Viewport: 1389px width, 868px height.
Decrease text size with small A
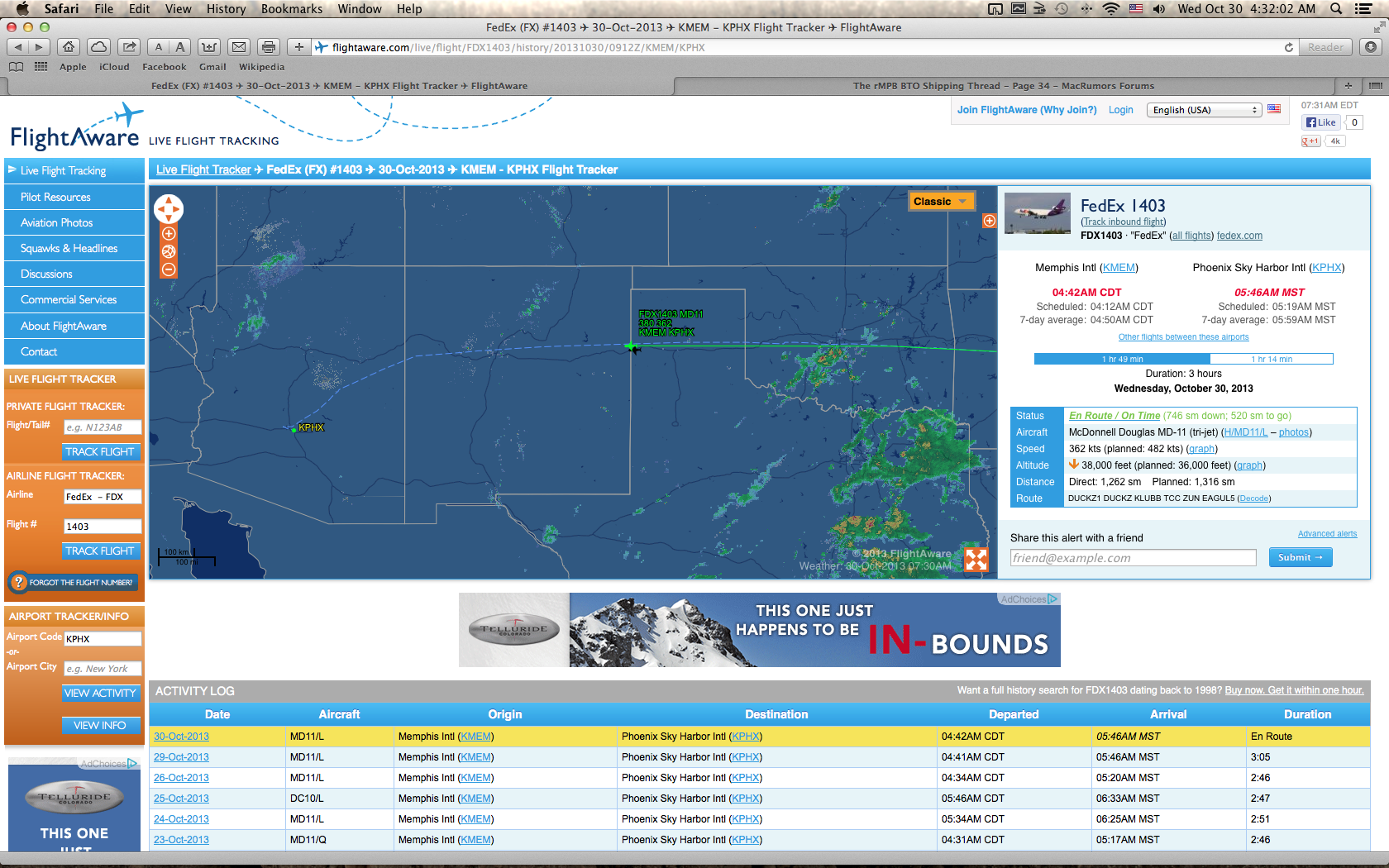point(159,47)
